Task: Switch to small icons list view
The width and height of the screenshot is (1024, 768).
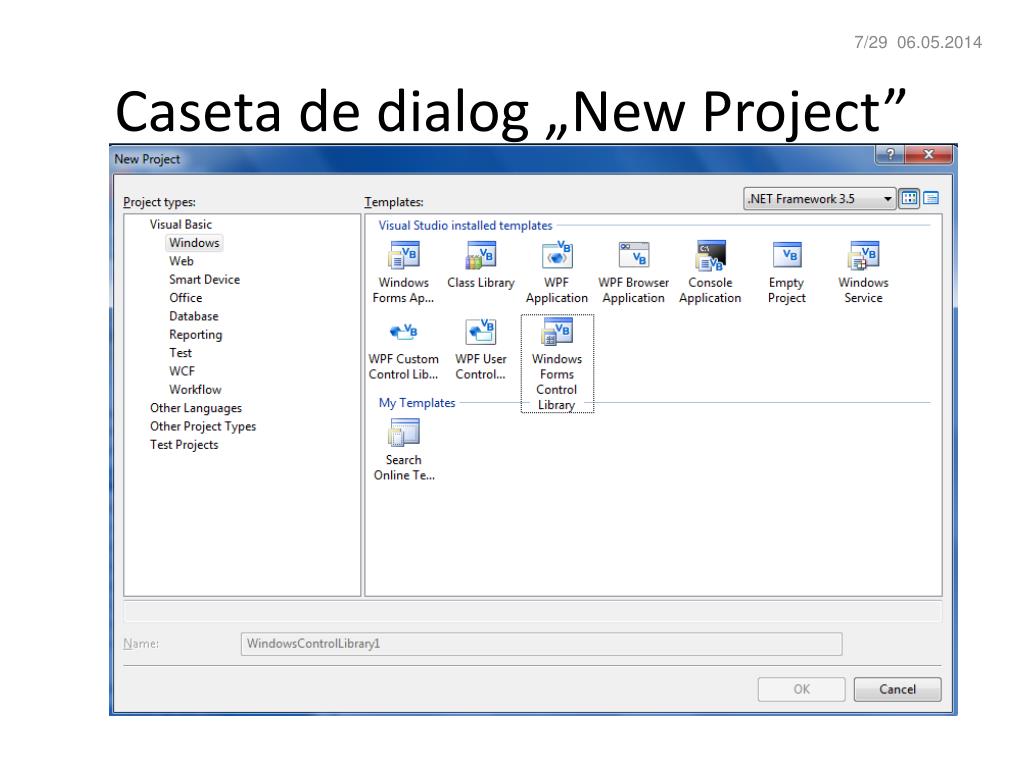Action: (931, 198)
